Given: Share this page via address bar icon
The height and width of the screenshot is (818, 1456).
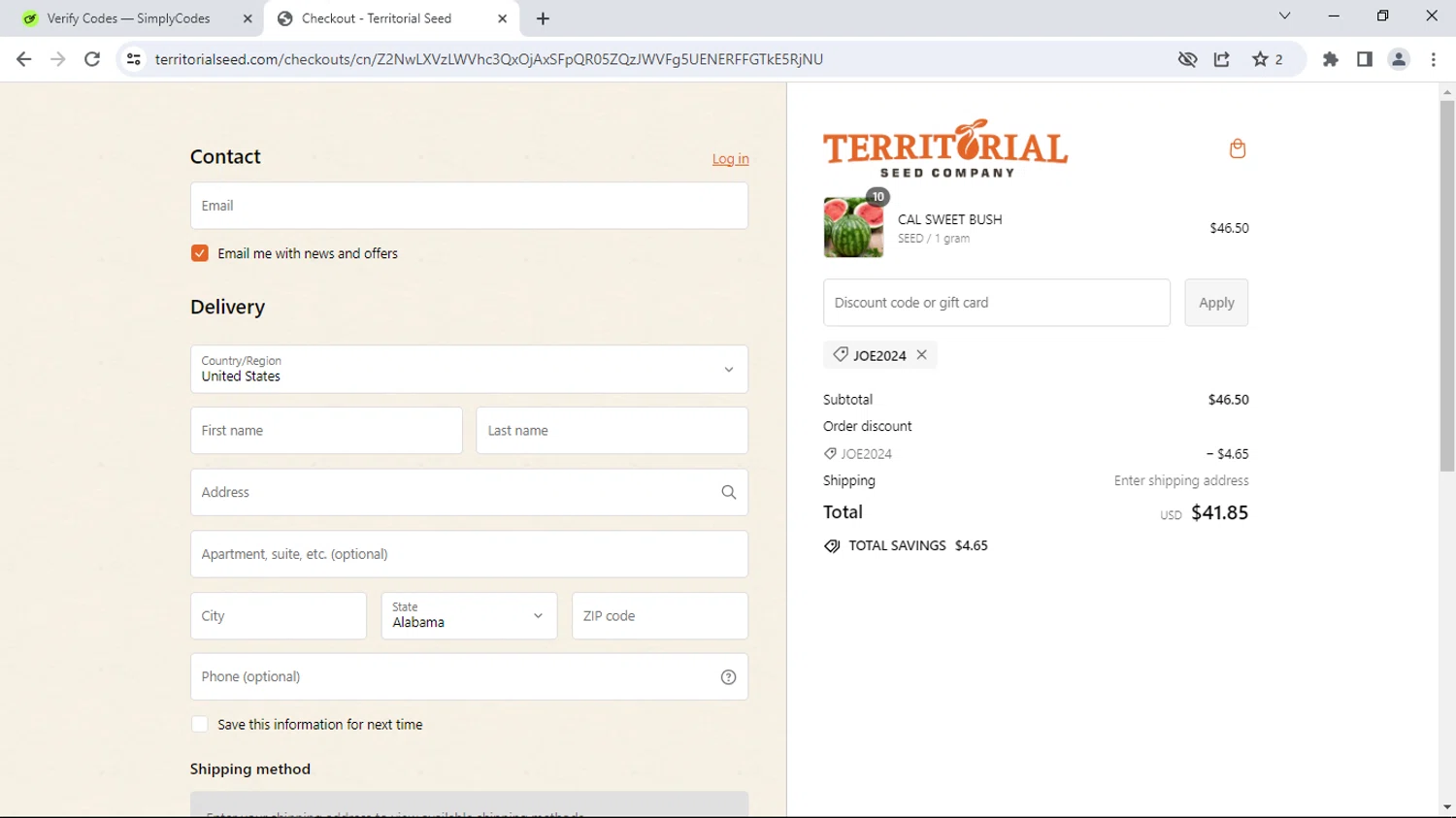Looking at the screenshot, I should tap(1222, 59).
